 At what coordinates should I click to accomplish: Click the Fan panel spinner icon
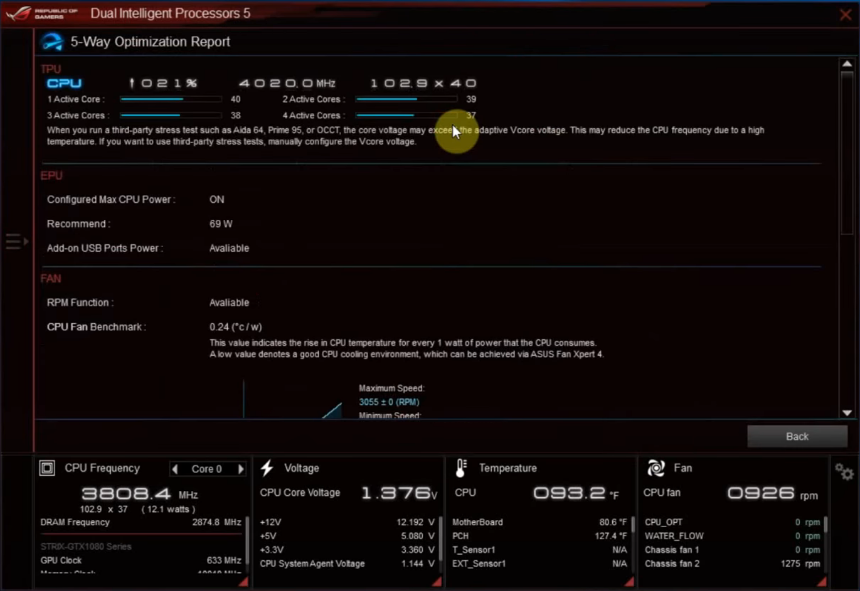click(x=656, y=468)
